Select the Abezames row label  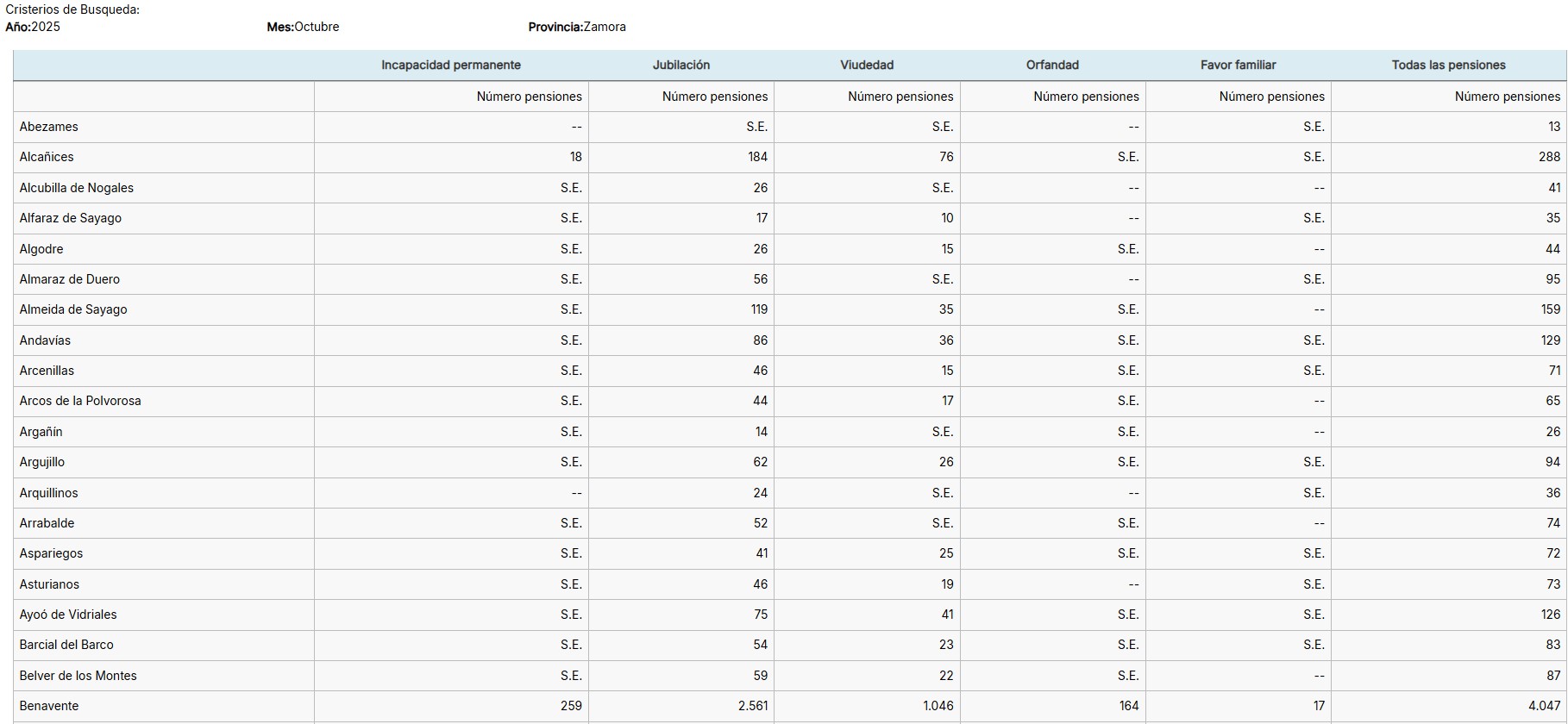click(x=48, y=127)
